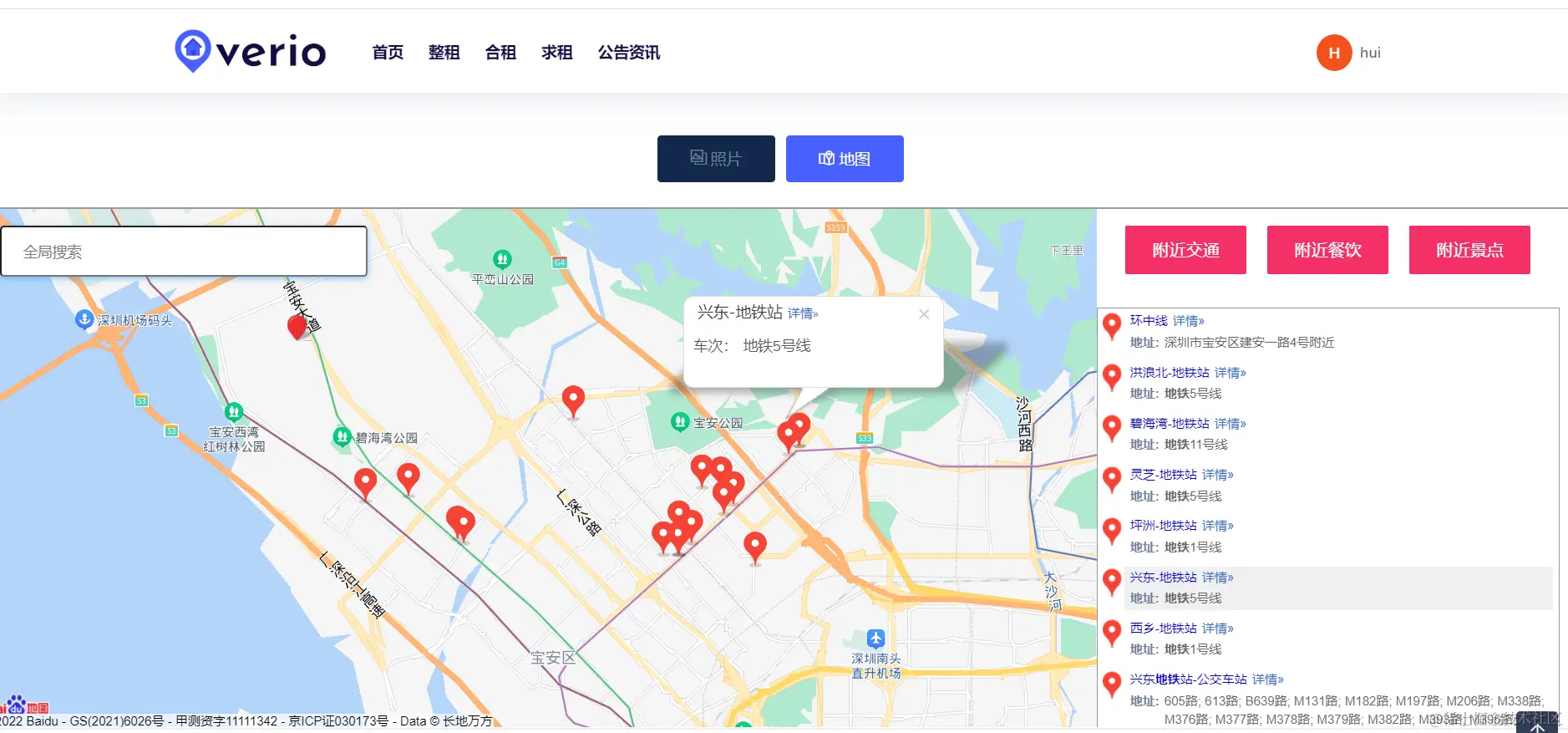This screenshot has height=733, width=1568.
Task: Open 详情 for 碧海湾-地铁站
Action: pos(1230,424)
